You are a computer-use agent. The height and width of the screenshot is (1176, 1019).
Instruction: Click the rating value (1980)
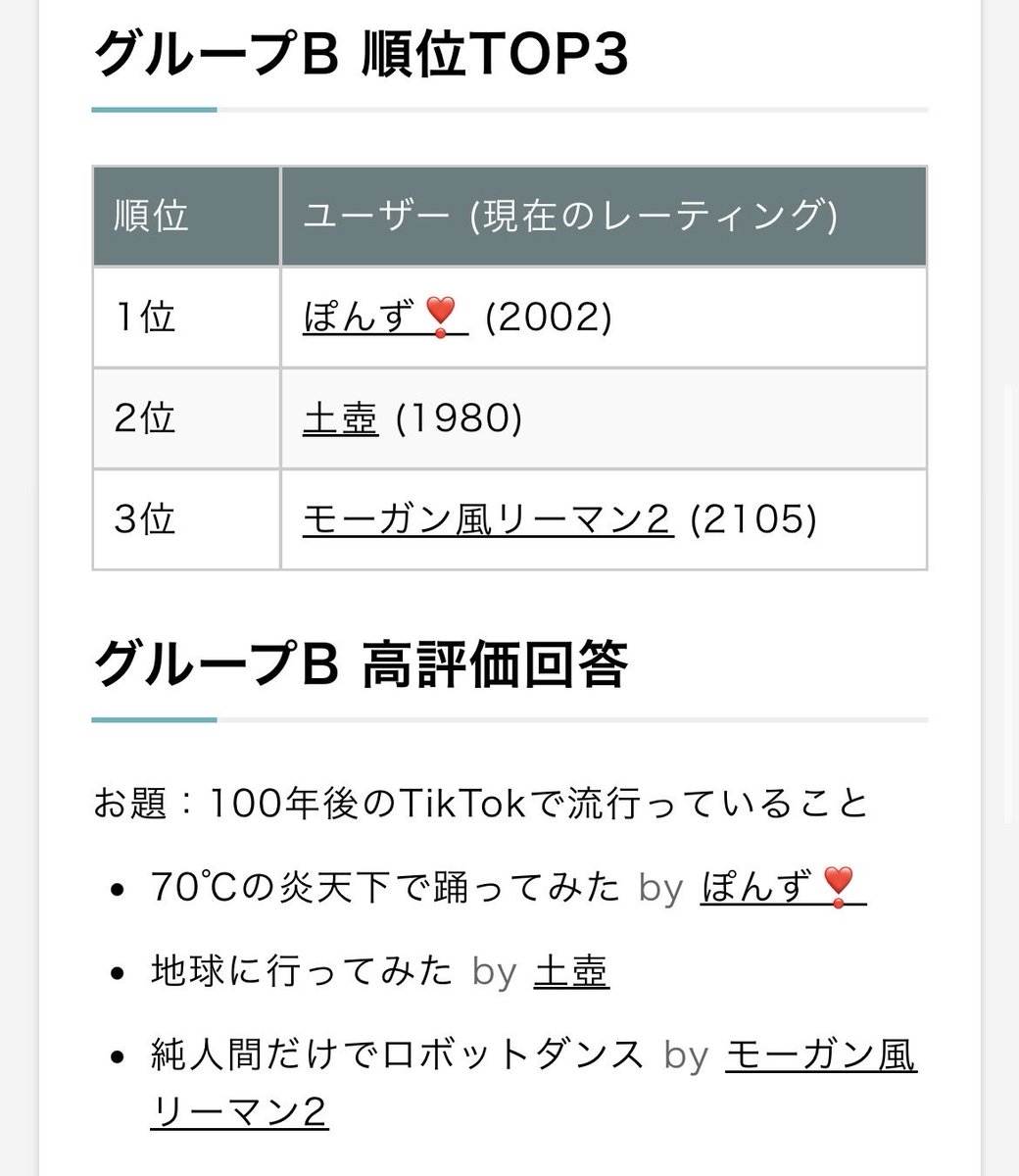[x=459, y=418]
